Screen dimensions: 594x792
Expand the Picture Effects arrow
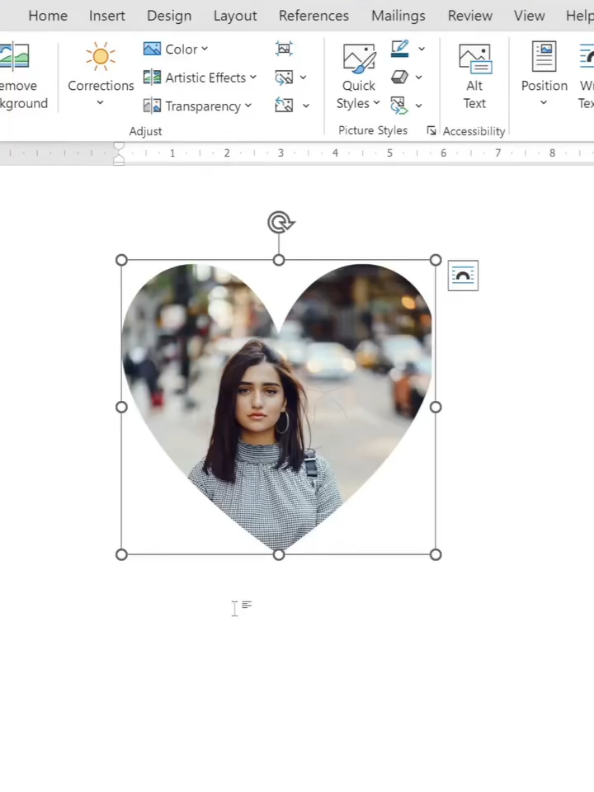point(419,77)
